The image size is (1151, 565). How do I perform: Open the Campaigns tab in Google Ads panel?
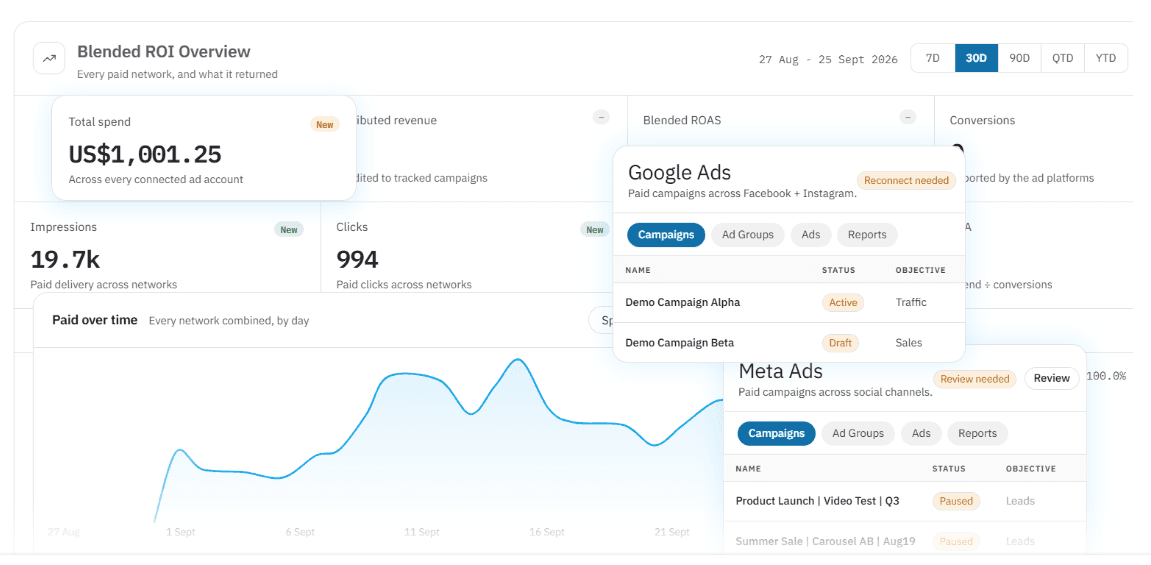tap(666, 235)
